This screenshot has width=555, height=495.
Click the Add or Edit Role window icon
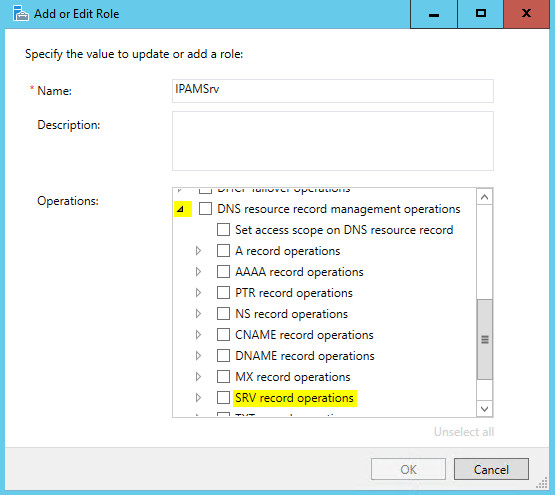pyautogui.click(x=20, y=13)
